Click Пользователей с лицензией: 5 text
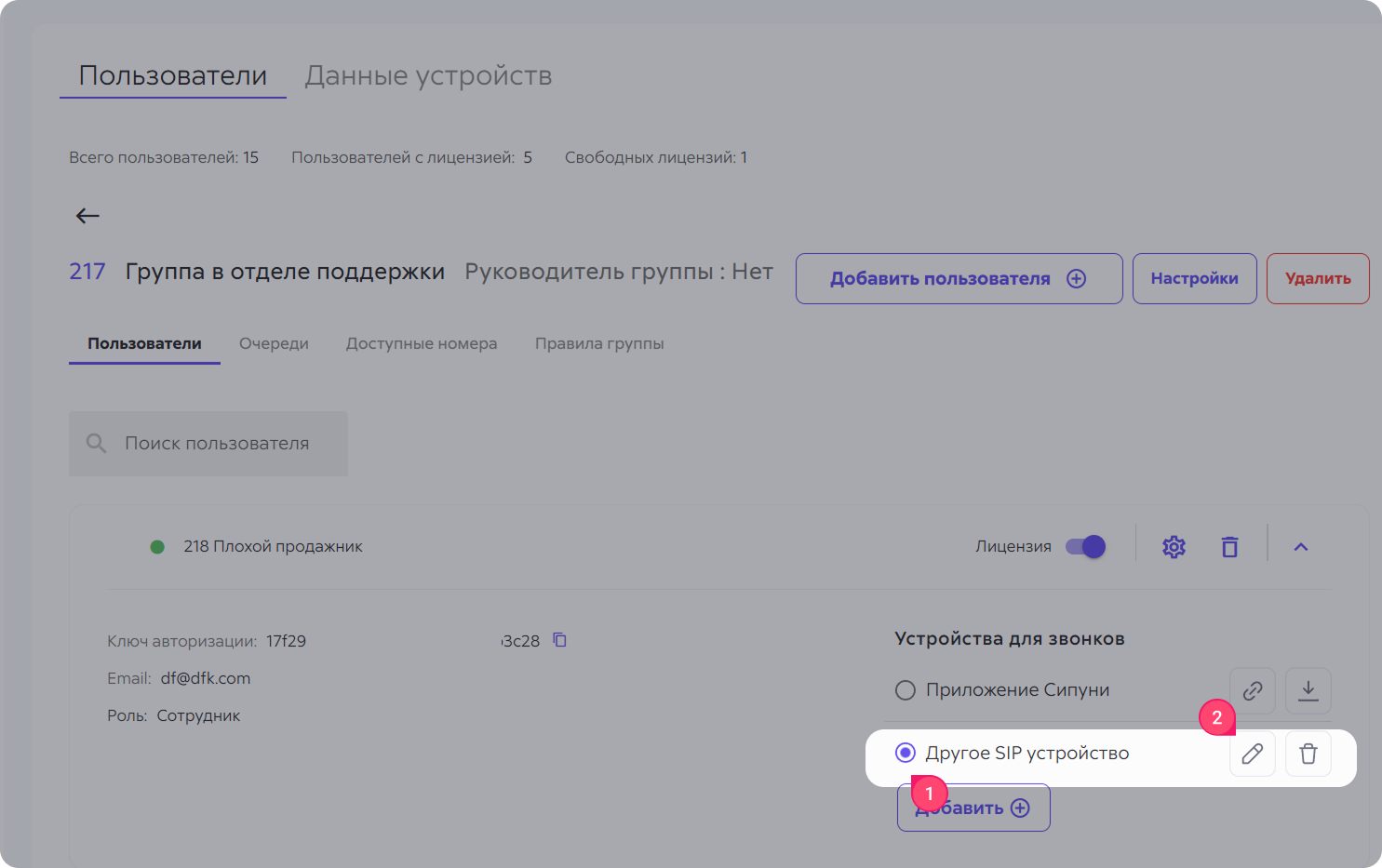The height and width of the screenshot is (868, 1382). pos(411,157)
